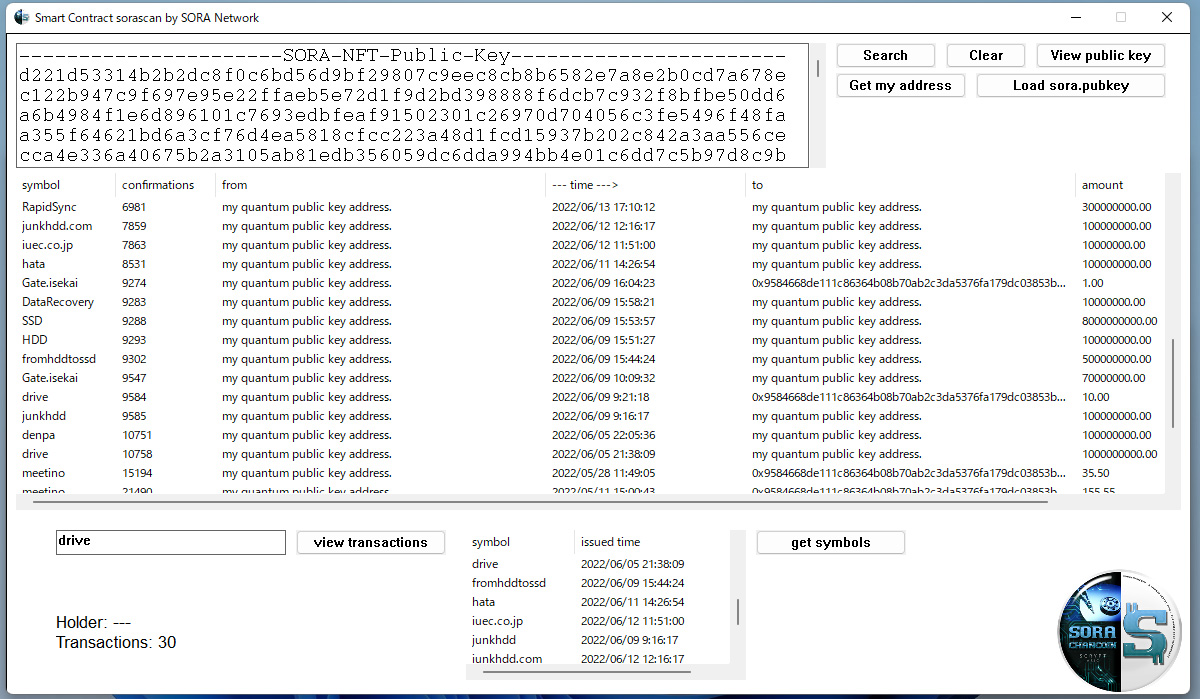Select 'drive' in issued symbols list
The image size is (1200, 699).
click(x=598, y=564)
